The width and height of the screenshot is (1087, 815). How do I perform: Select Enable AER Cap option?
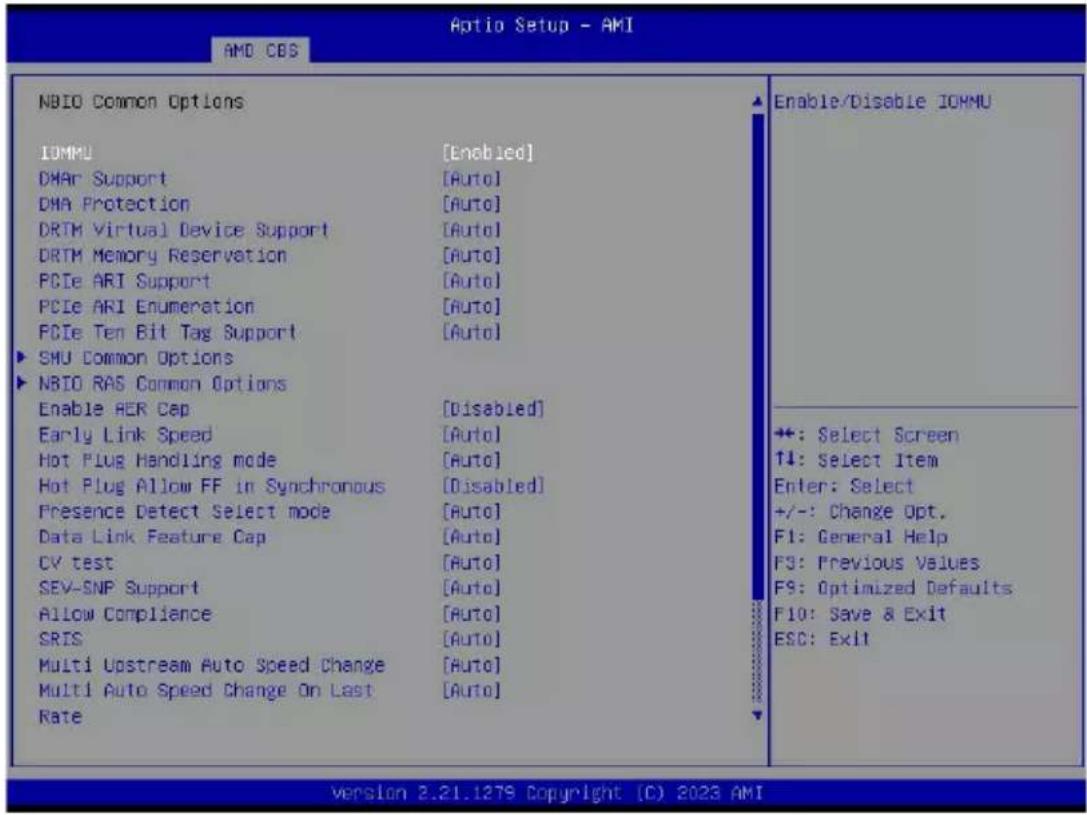[114, 410]
